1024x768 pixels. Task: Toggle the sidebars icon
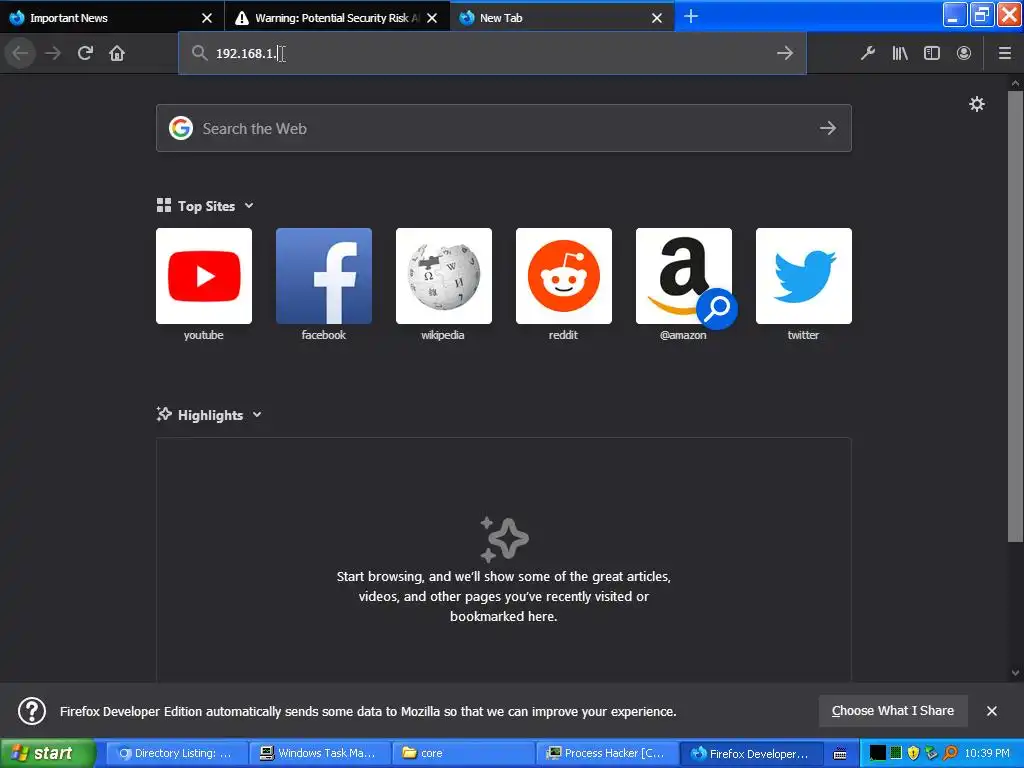932,53
